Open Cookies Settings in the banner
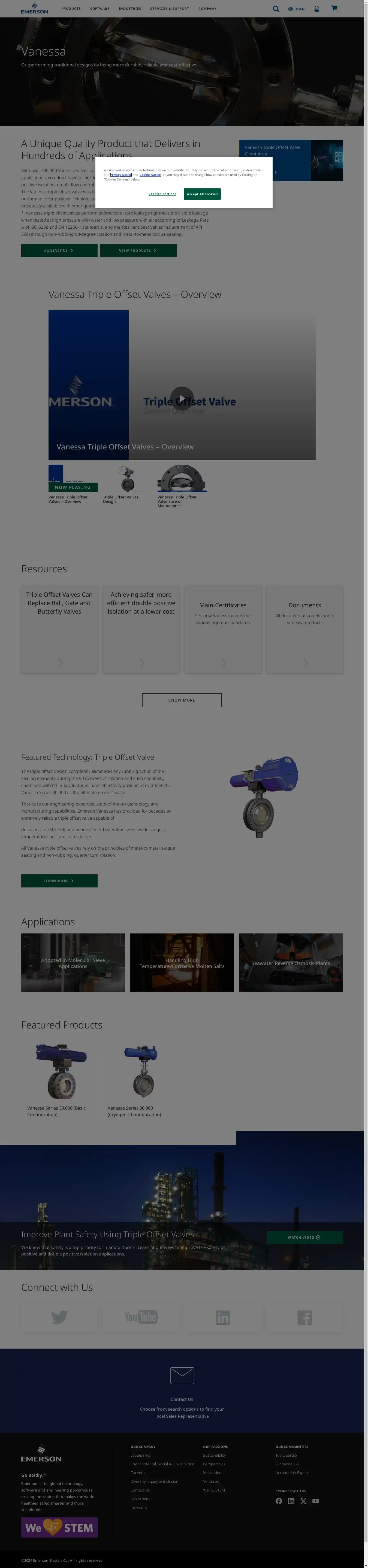 pos(162,194)
